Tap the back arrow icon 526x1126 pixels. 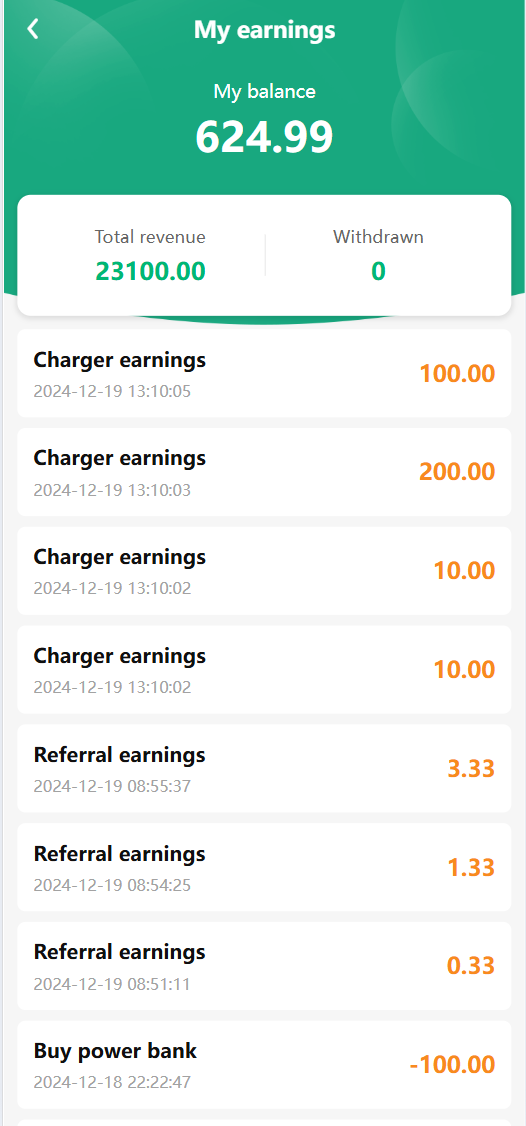coord(32,29)
